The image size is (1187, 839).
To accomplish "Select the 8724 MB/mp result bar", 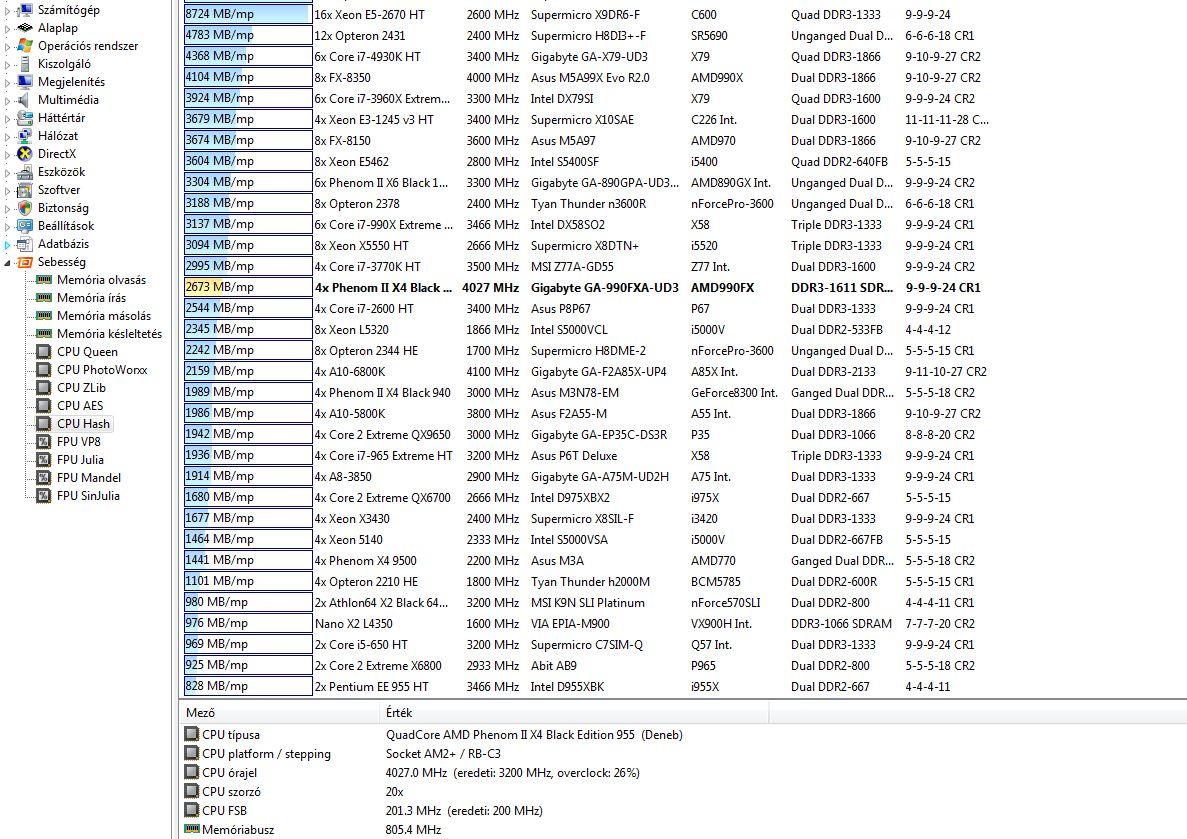I will [248, 14].
